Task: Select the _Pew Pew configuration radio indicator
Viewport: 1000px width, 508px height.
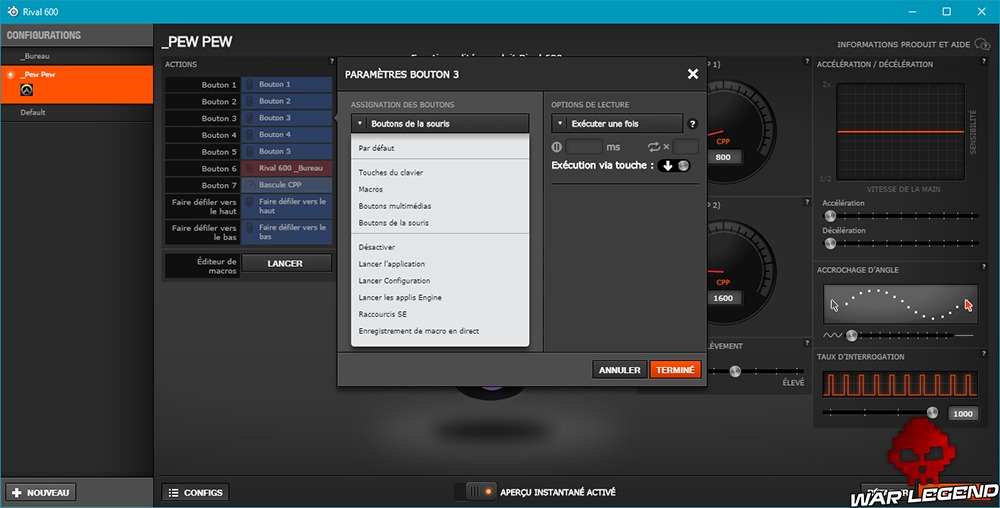Action: [x=11, y=74]
